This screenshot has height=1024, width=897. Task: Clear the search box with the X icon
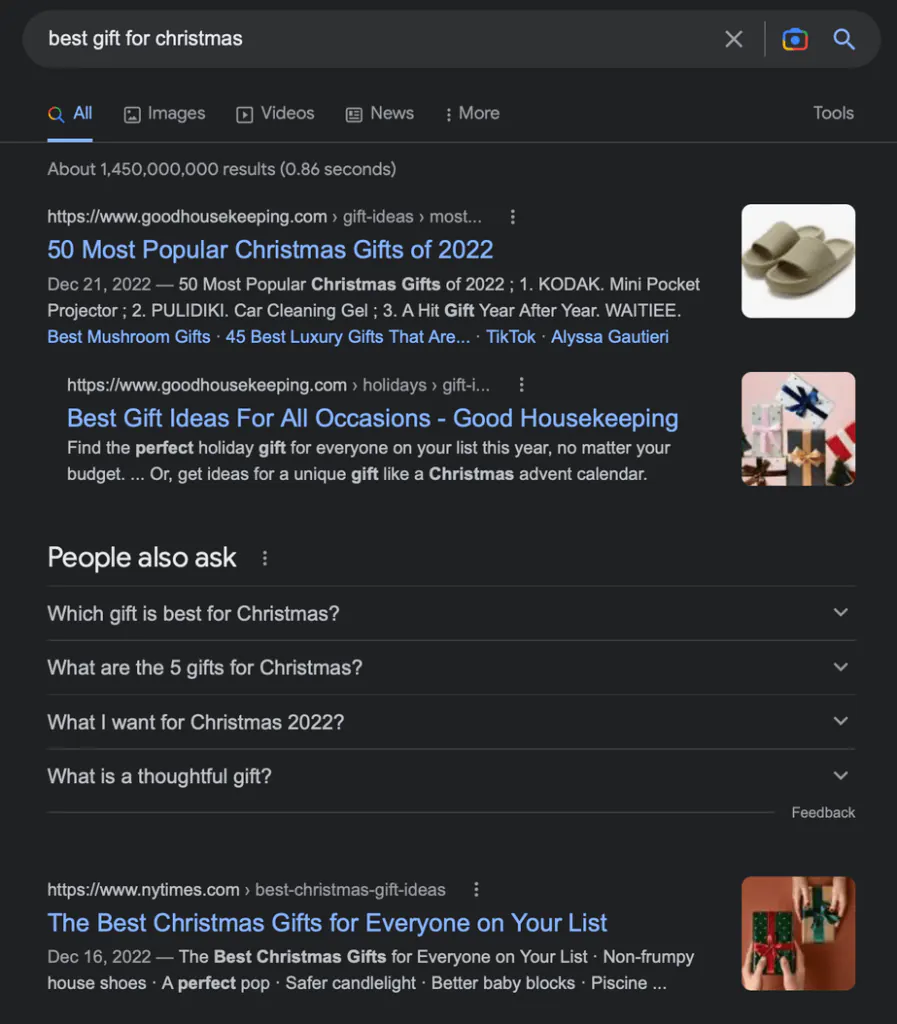pos(734,39)
